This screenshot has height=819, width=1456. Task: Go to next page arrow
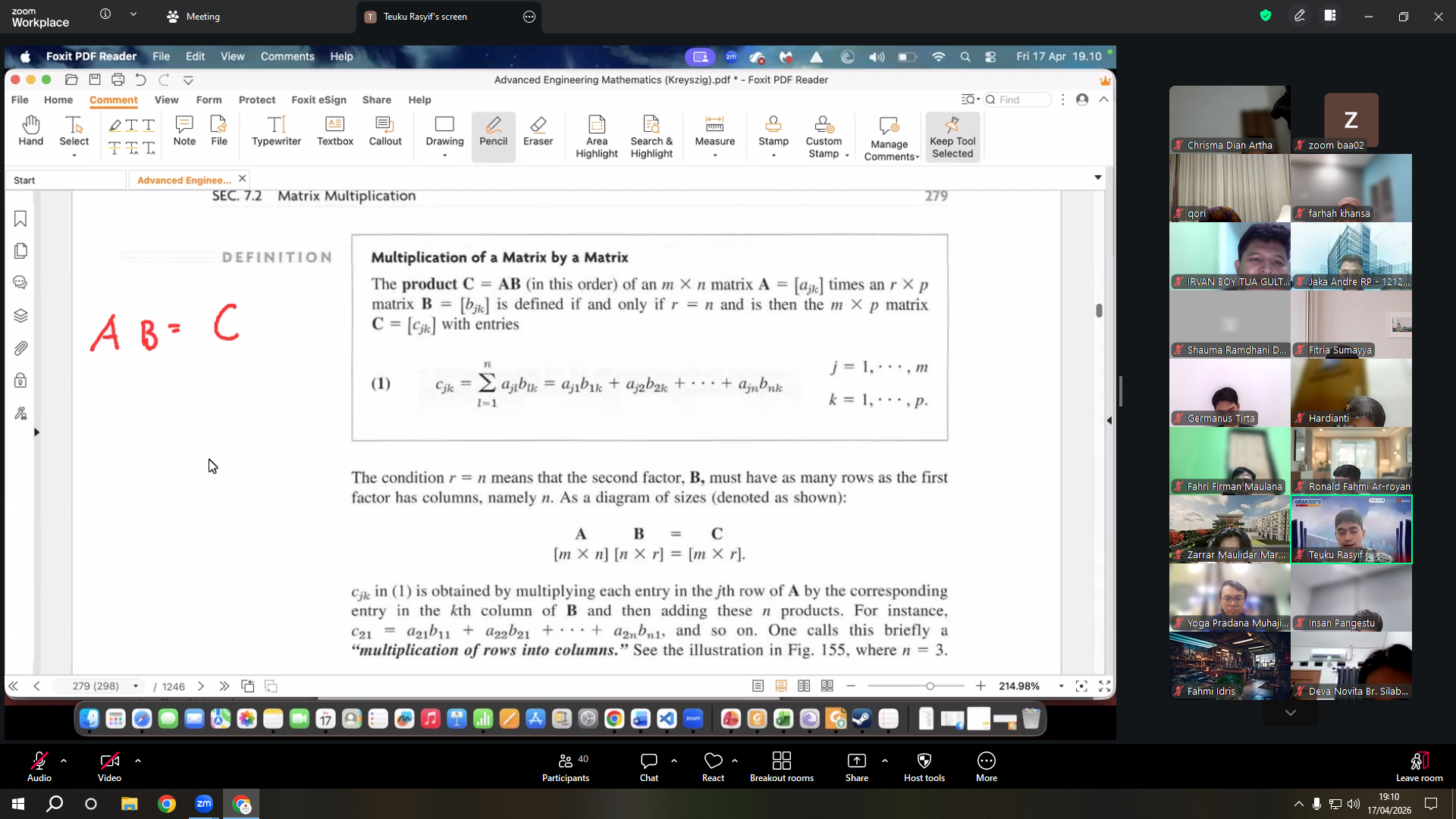[x=201, y=686]
